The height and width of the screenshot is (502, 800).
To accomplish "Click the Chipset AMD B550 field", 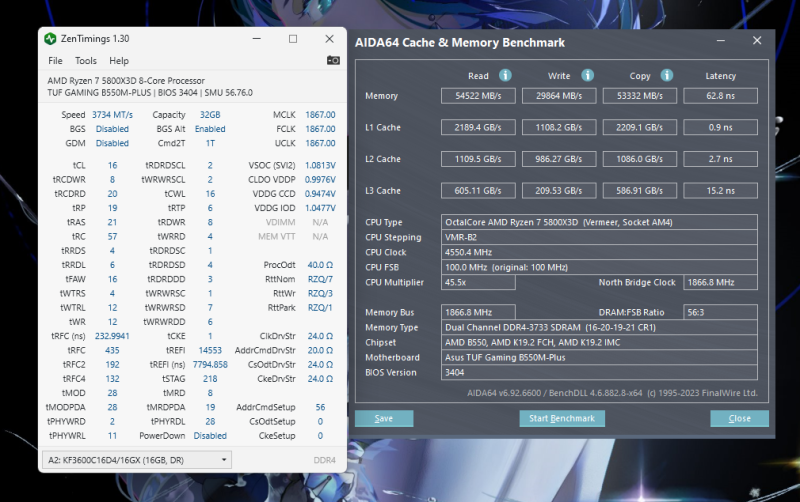I will pos(599,342).
